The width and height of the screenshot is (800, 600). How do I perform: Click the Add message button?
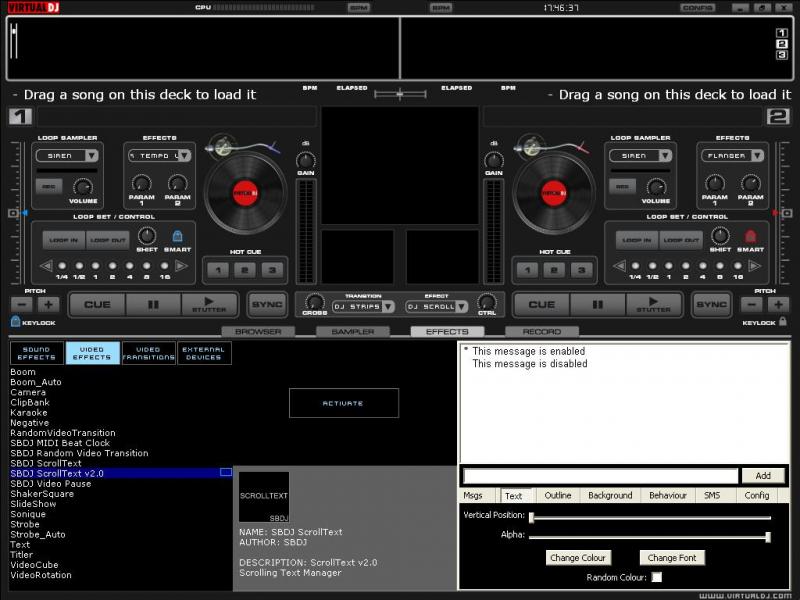[763, 476]
